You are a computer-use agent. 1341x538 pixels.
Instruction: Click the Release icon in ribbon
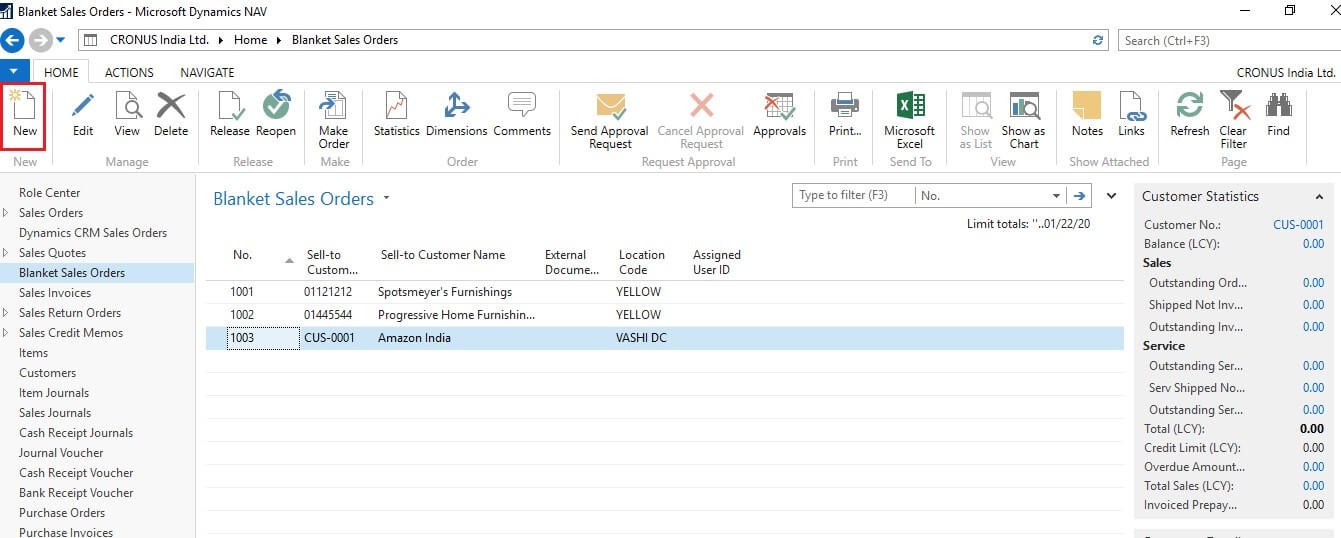tap(229, 115)
